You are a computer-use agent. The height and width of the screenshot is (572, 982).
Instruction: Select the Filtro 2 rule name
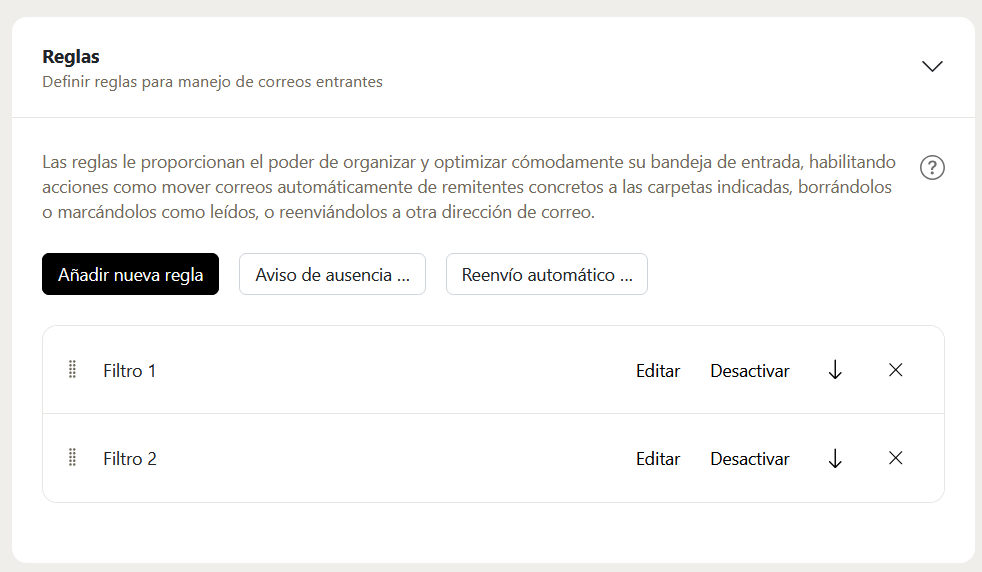click(x=130, y=459)
